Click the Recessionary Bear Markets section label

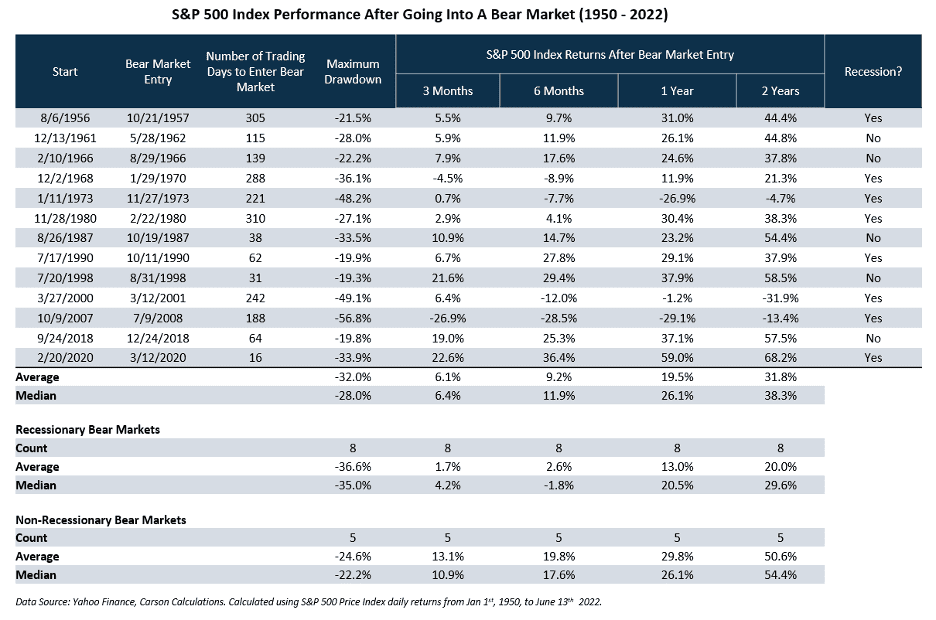tap(88, 429)
